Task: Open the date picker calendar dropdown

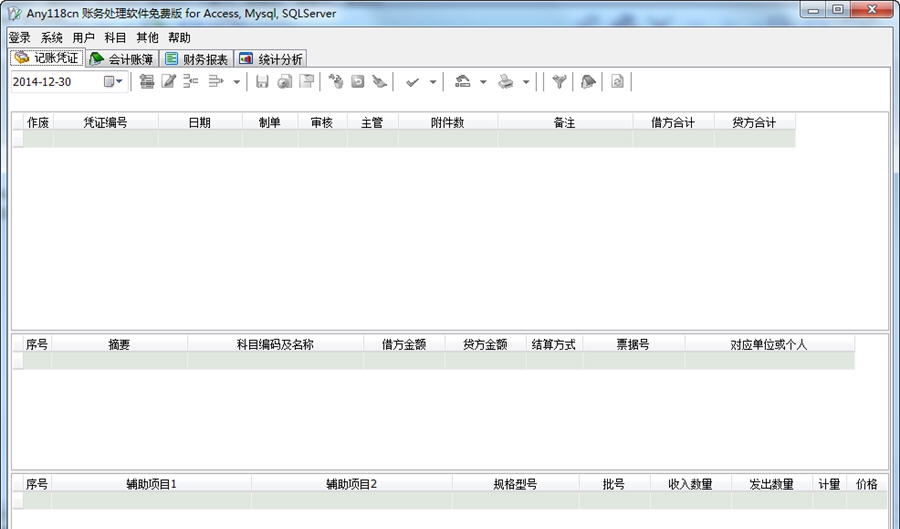Action: click(x=113, y=81)
